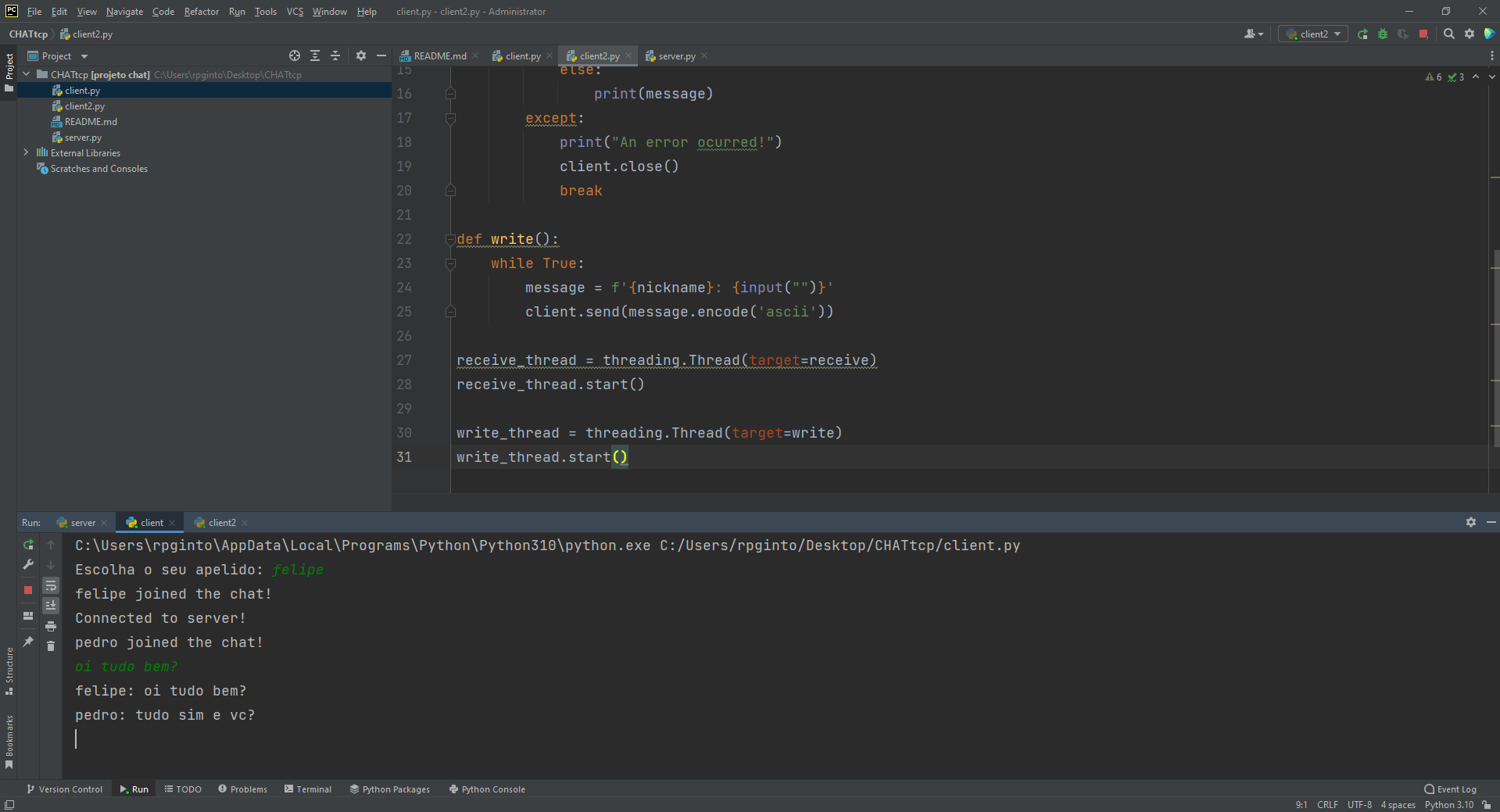Viewport: 1500px width, 812px height.
Task: Switch to the server.py editor tab
Action: coord(675,55)
